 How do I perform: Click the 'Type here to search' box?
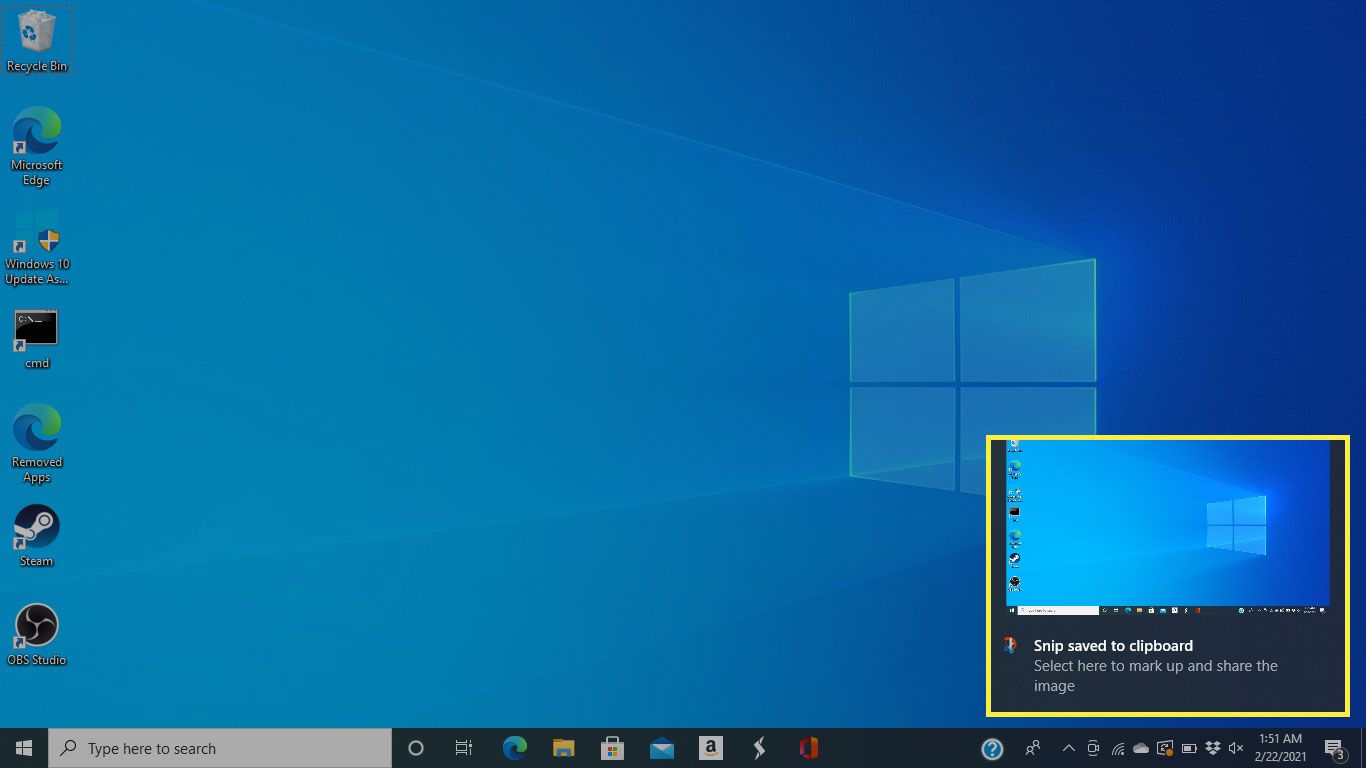[220, 748]
